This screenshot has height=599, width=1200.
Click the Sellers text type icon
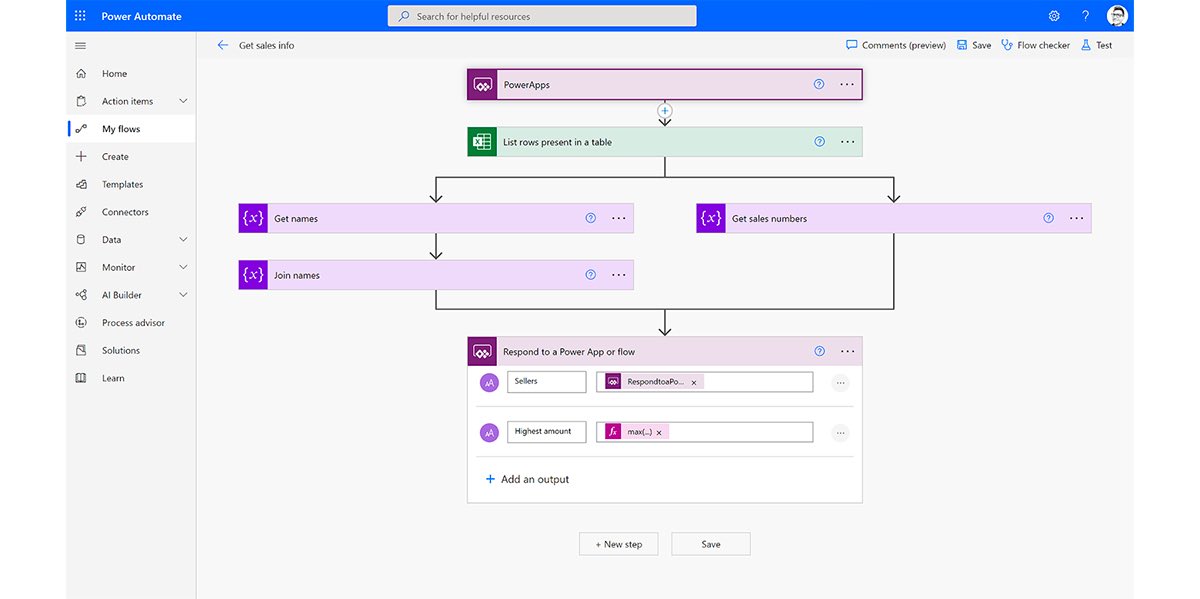pos(489,382)
